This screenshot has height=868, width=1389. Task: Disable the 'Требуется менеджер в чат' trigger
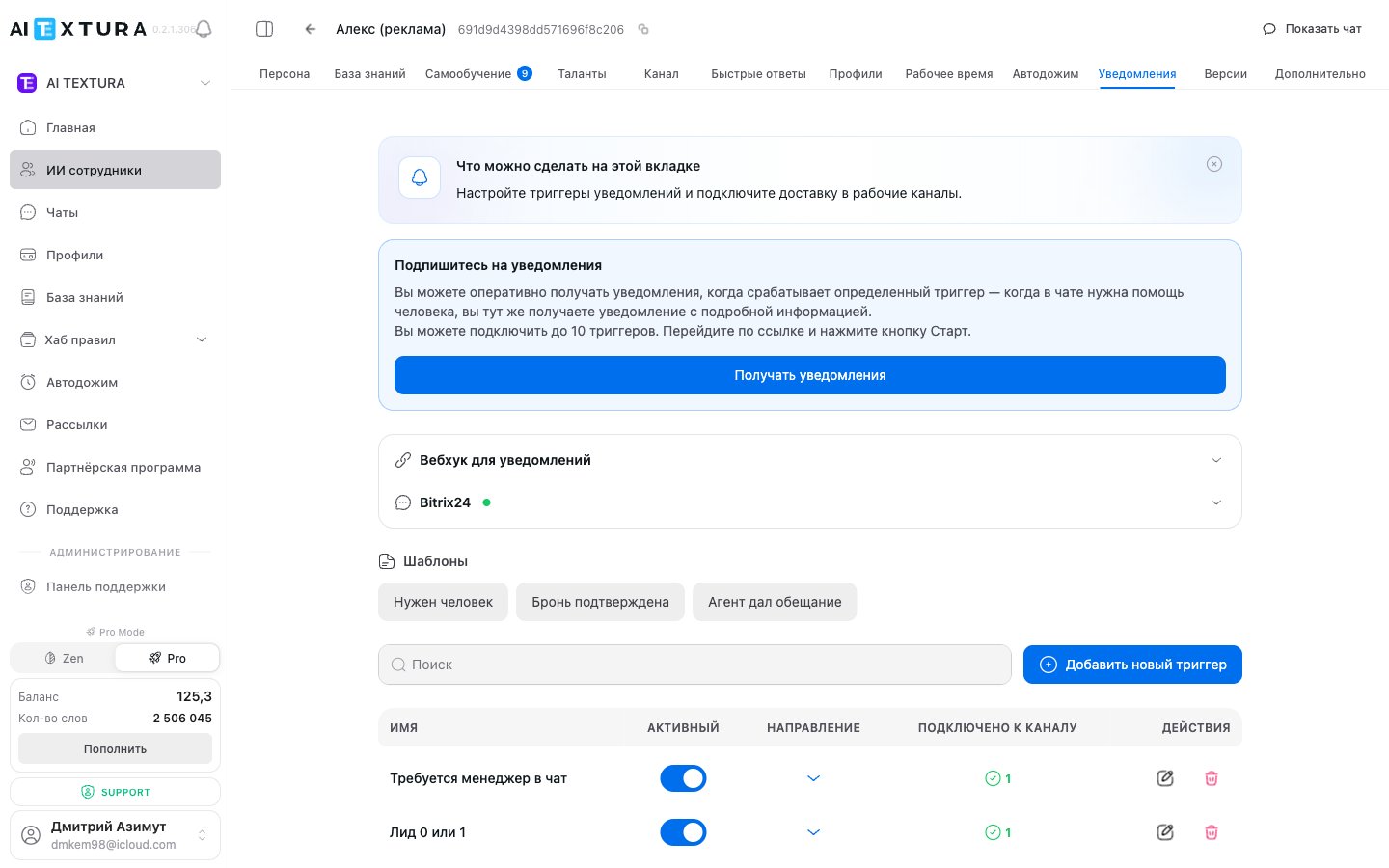click(x=683, y=778)
